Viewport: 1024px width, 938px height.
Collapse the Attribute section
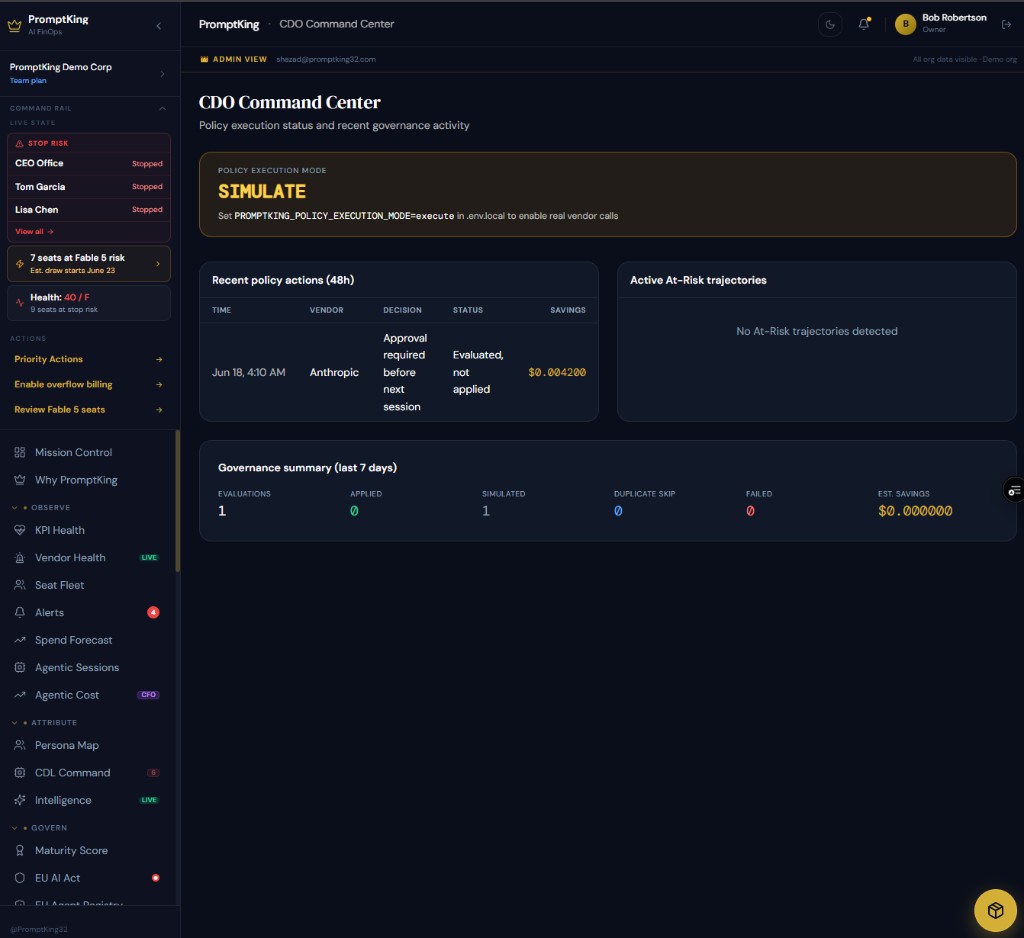[x=14, y=722]
